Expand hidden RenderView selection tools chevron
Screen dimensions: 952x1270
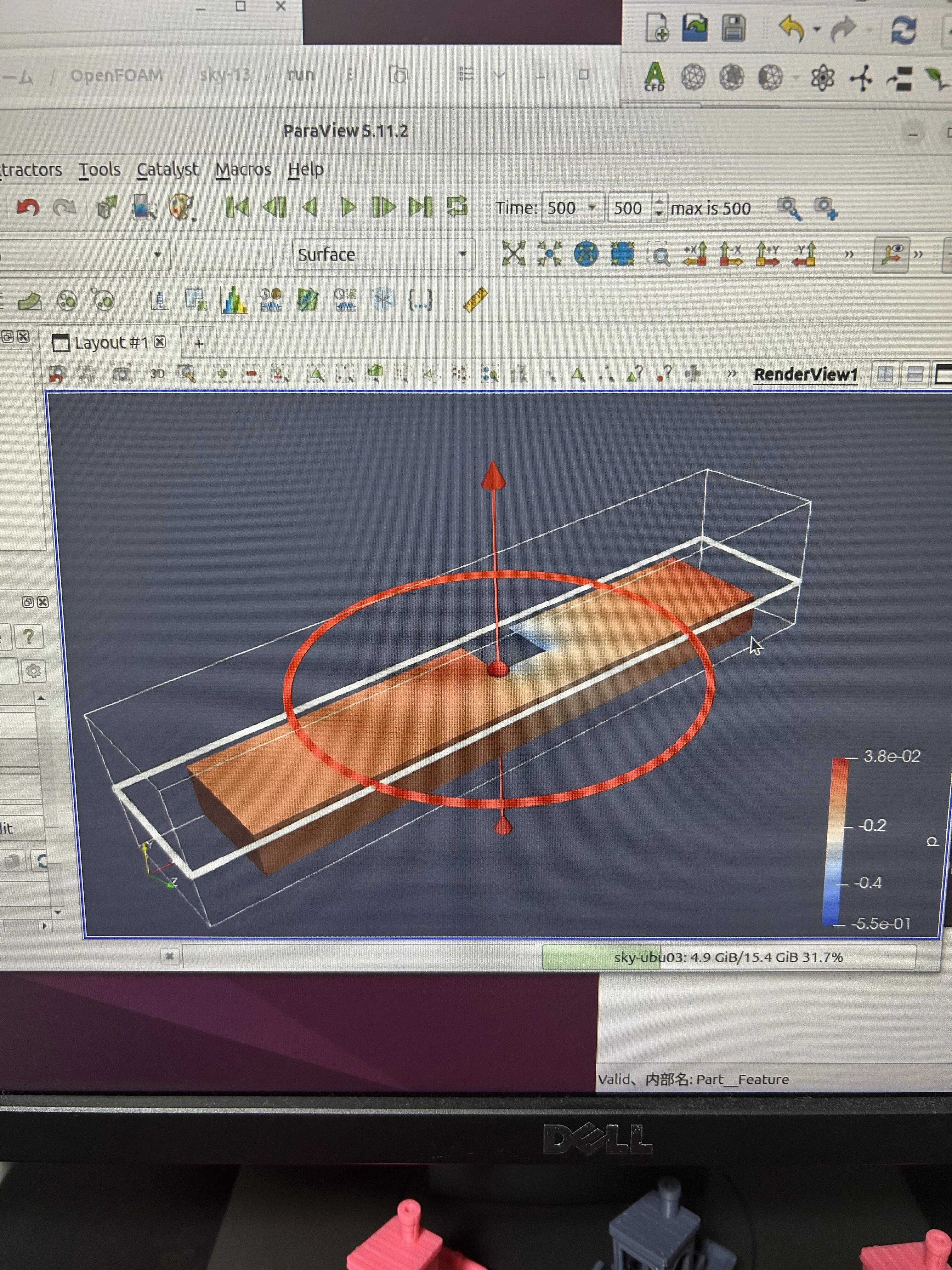pos(731,374)
